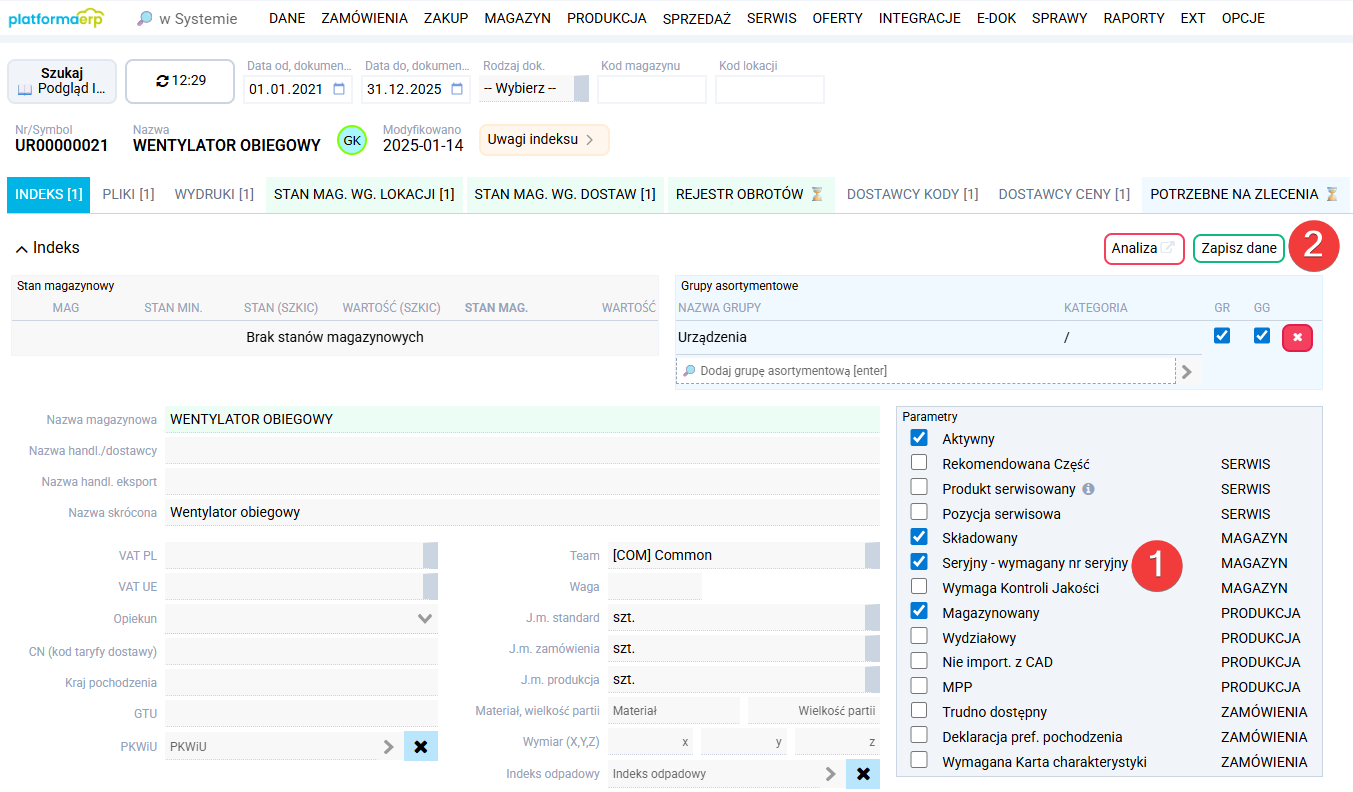Collapse the Indeks section chevron
The height and width of the screenshot is (792, 1353).
pyautogui.click(x=20, y=247)
